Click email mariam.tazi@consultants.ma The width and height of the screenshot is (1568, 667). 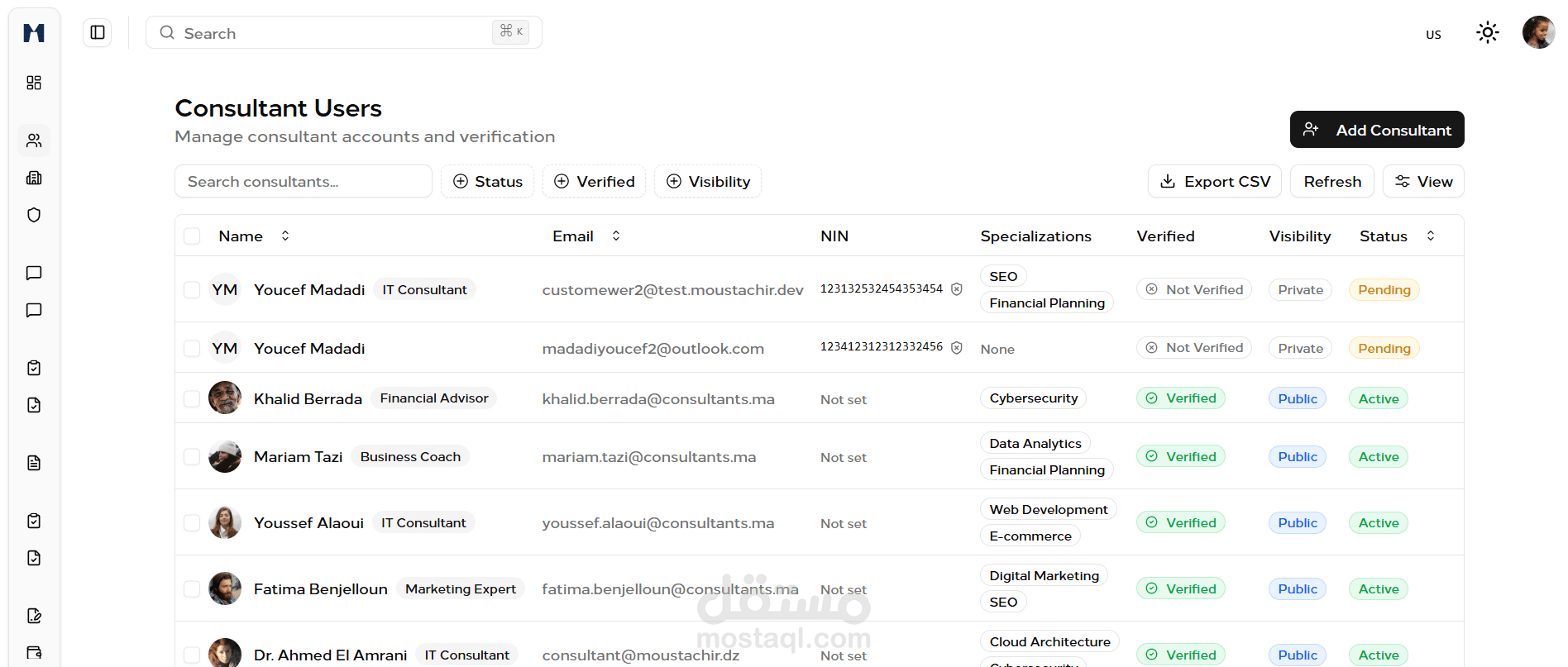click(x=649, y=456)
